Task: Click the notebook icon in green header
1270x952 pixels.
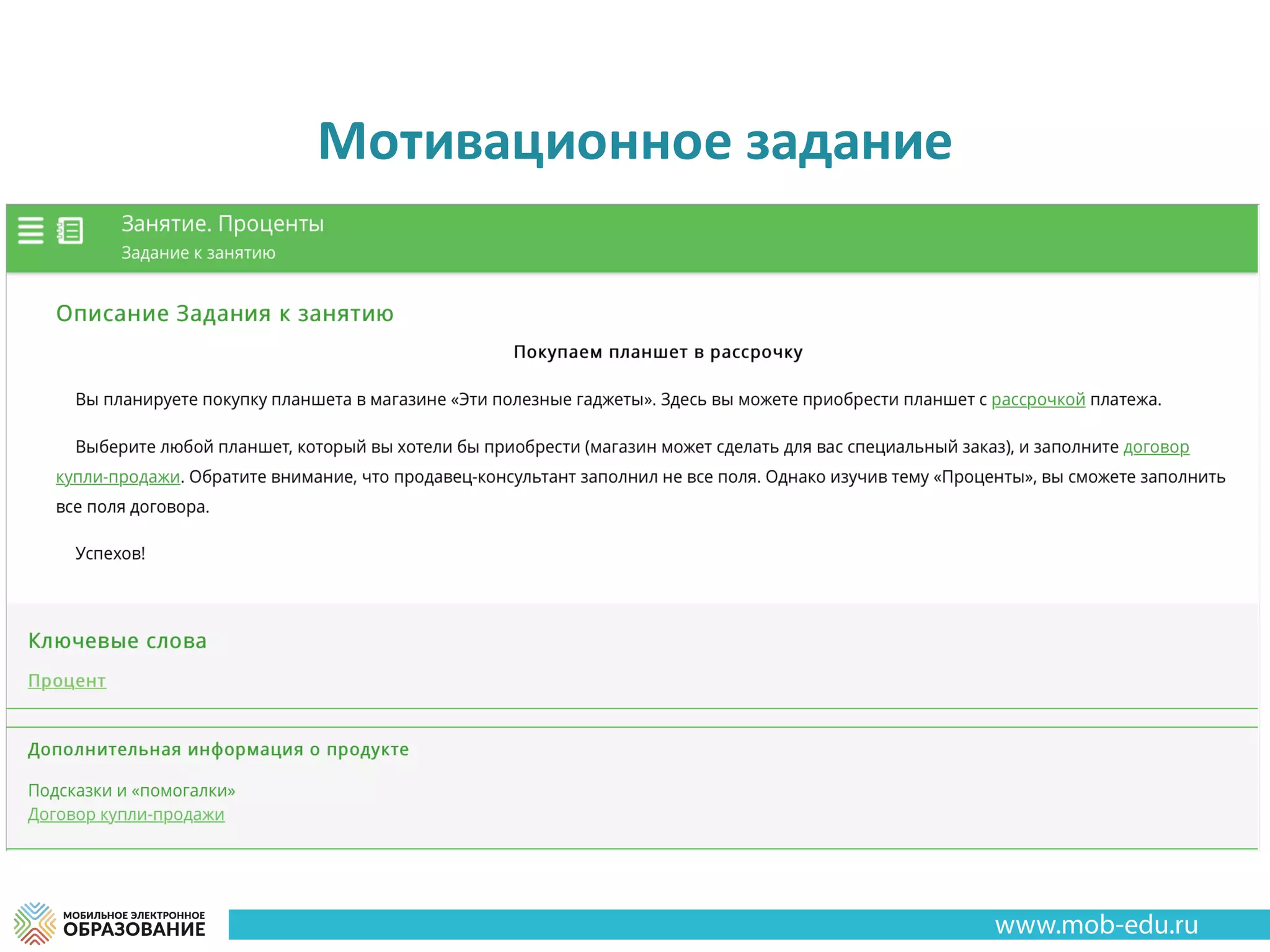Action: pos(70,231)
